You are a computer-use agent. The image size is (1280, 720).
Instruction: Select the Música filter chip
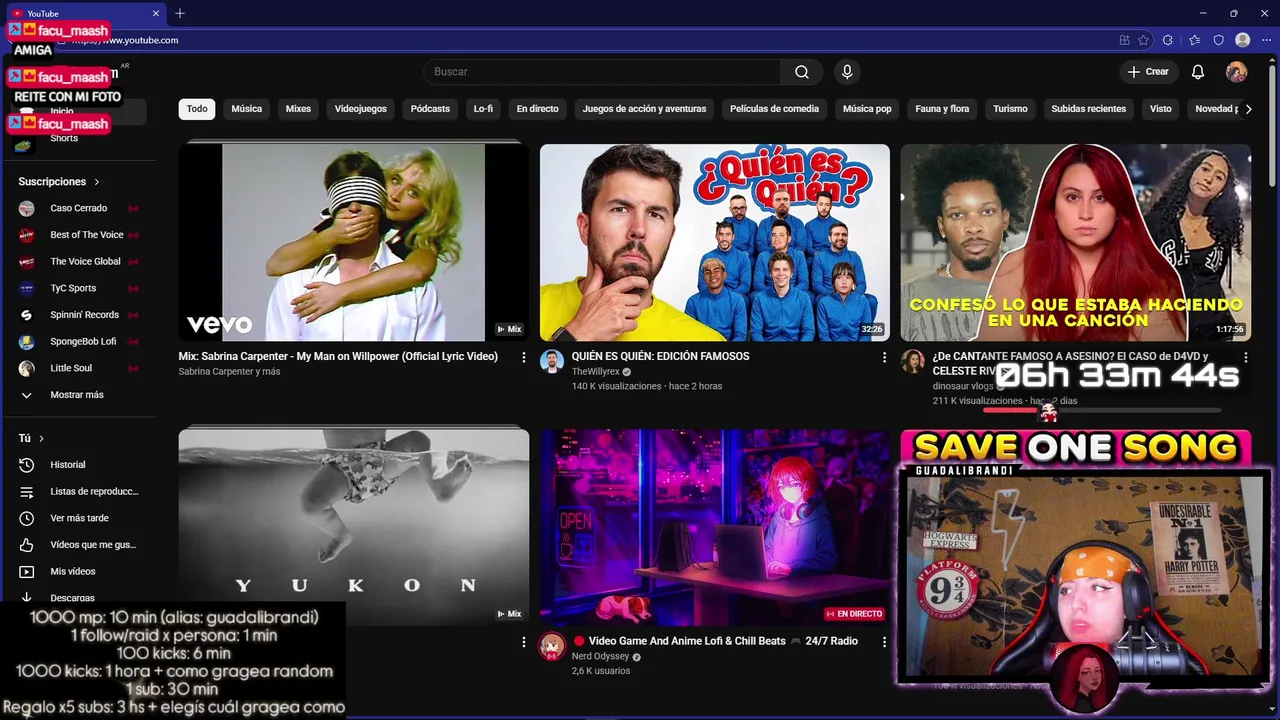(246, 109)
